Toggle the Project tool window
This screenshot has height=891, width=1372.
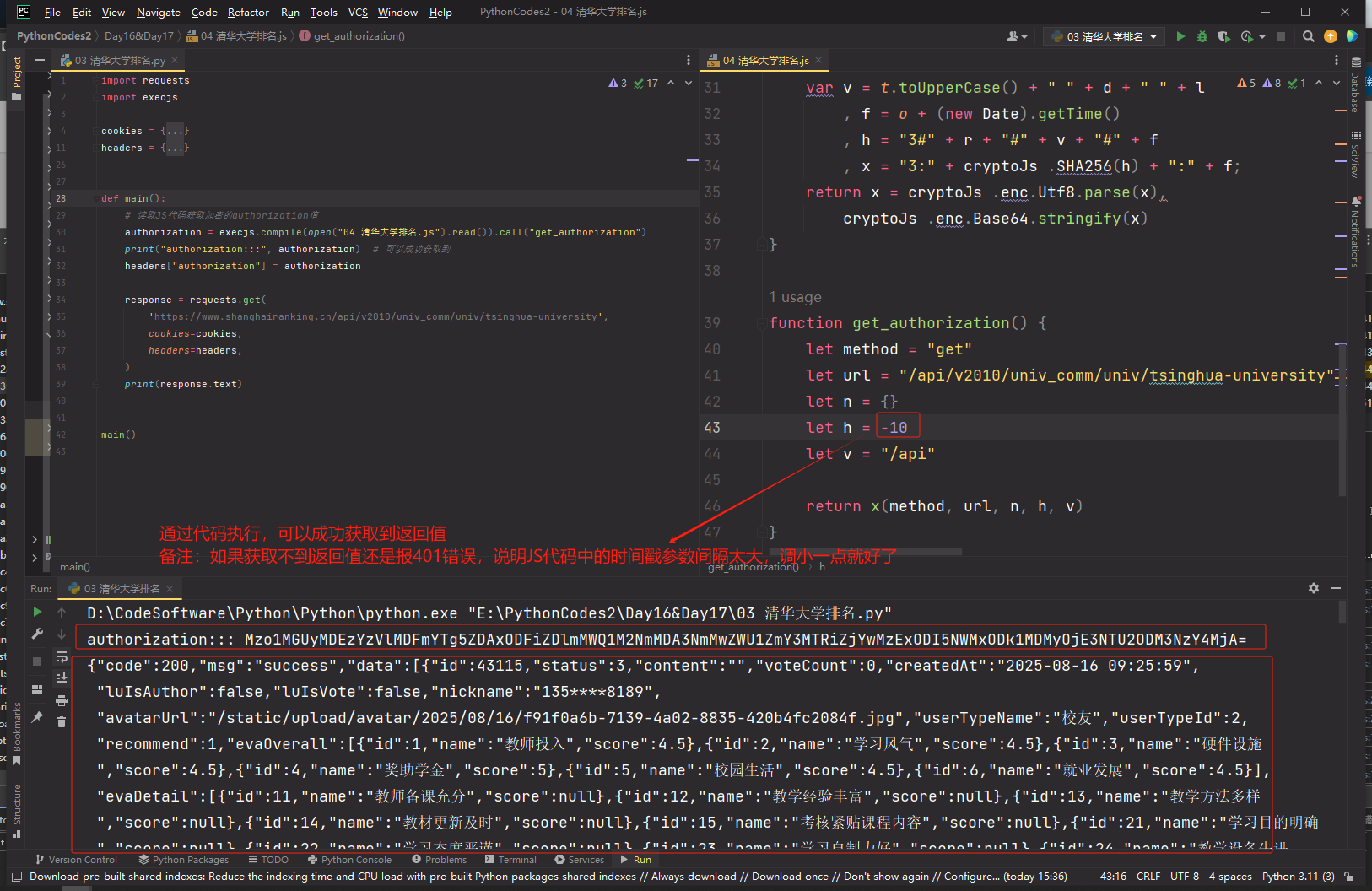[x=17, y=78]
